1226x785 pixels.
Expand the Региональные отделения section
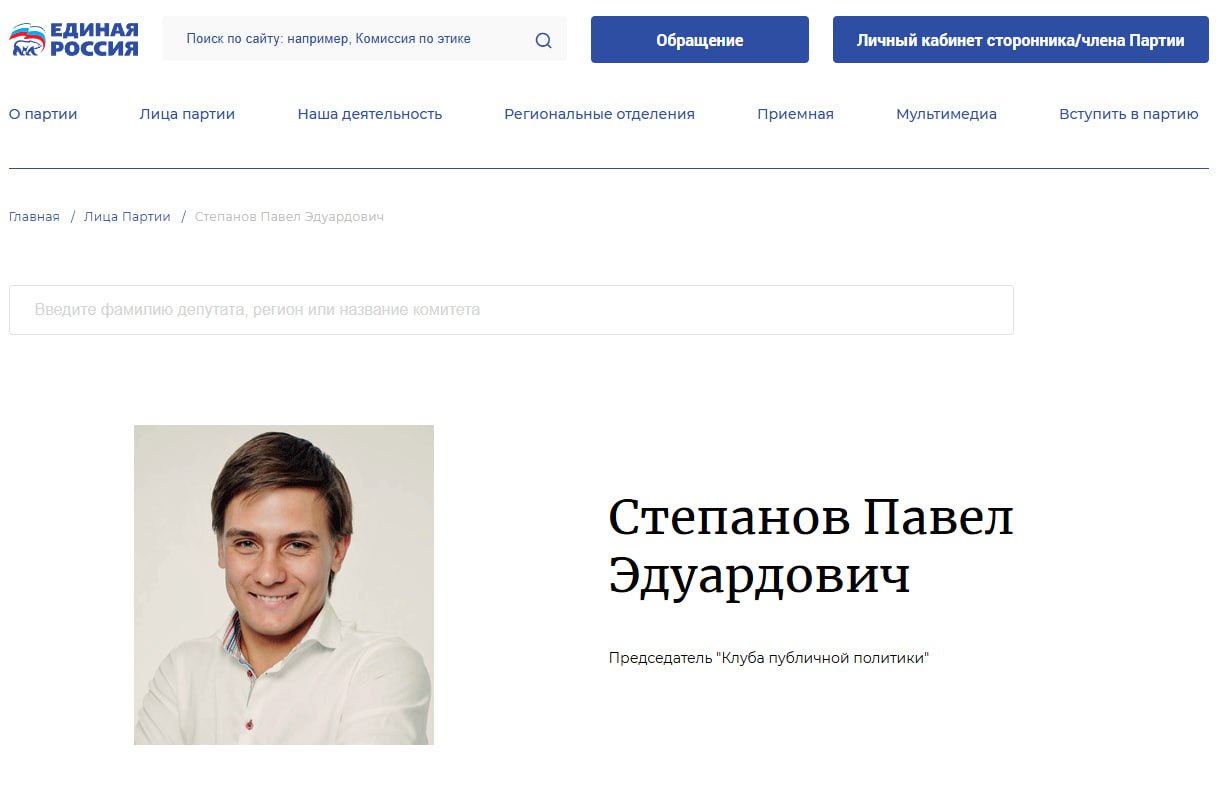[599, 114]
